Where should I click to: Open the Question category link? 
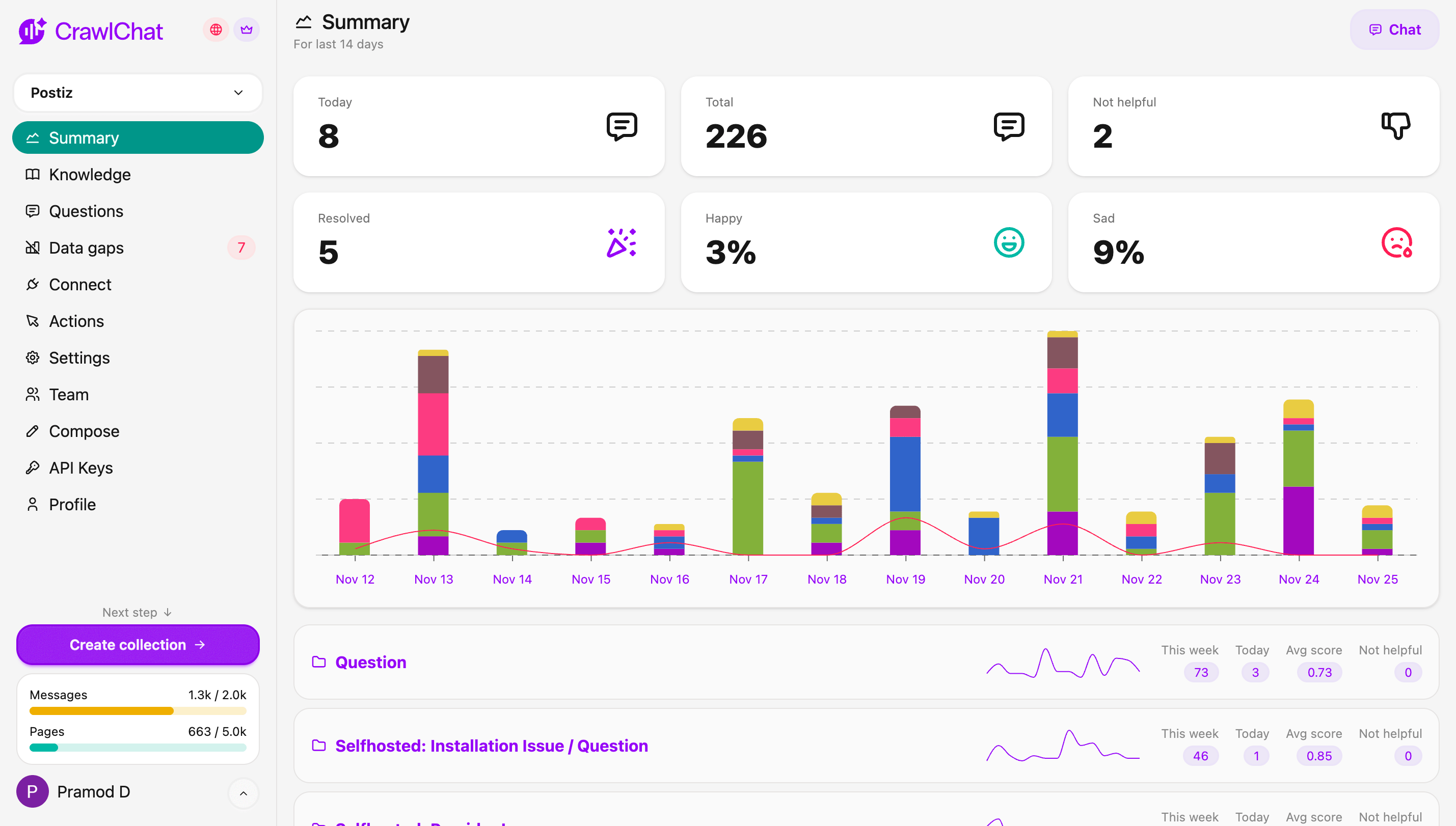[x=370, y=662]
